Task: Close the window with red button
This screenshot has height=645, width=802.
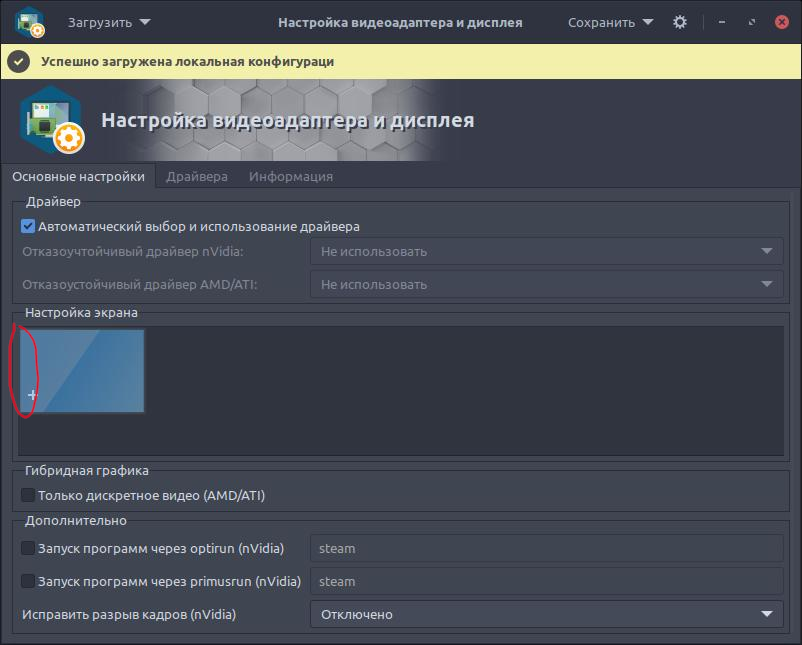Action: pos(780,22)
